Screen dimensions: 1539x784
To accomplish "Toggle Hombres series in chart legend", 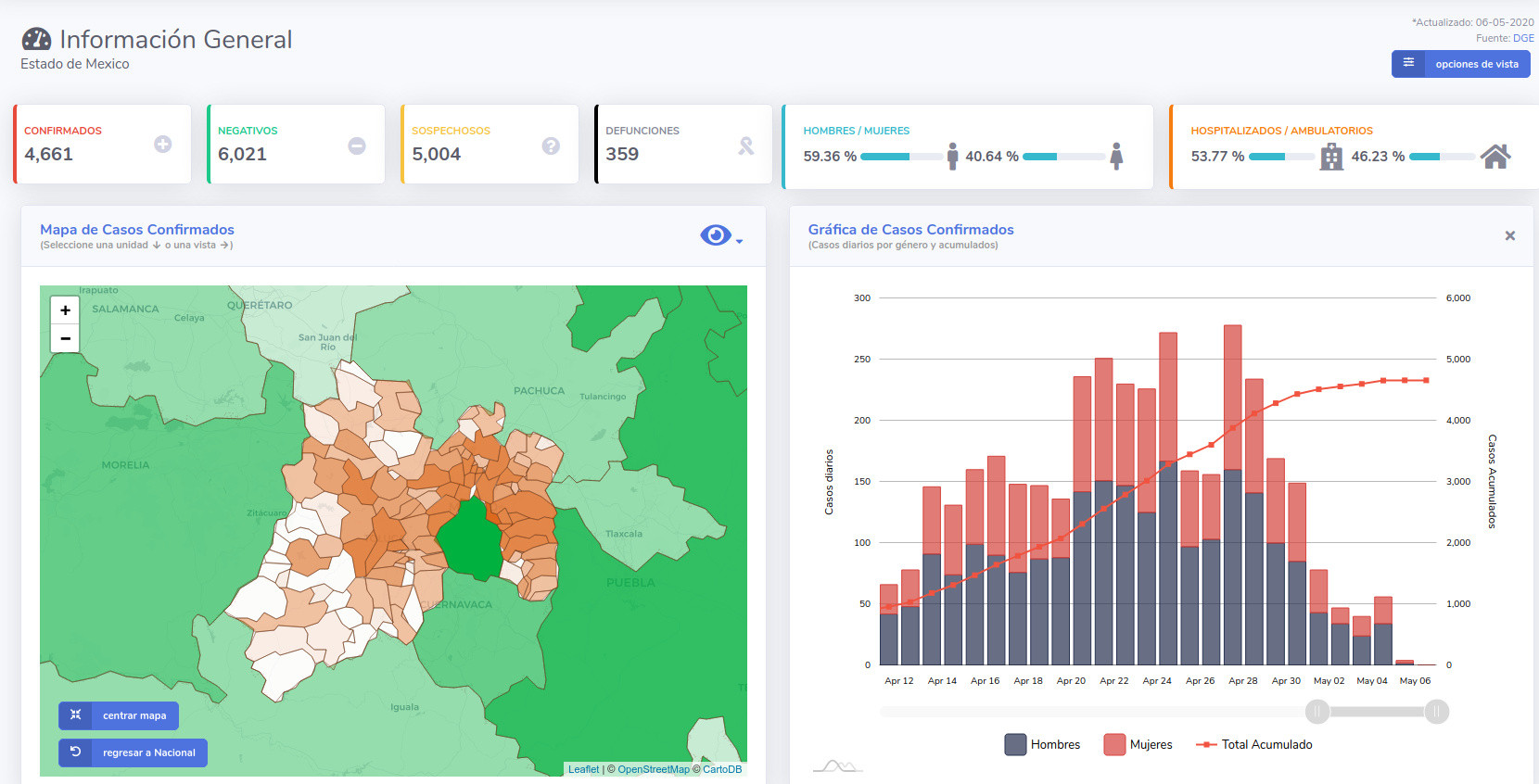I will (1042, 744).
